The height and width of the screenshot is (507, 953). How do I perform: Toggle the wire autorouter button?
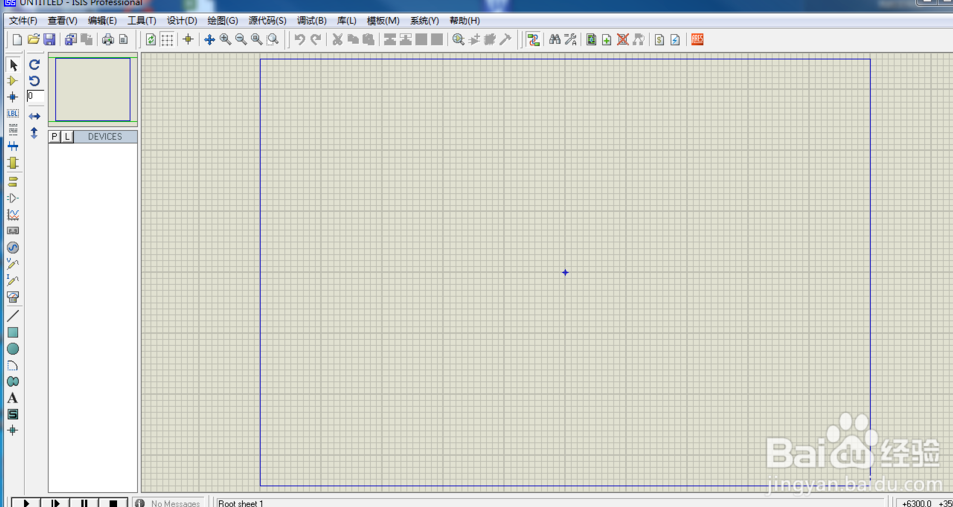pos(533,40)
